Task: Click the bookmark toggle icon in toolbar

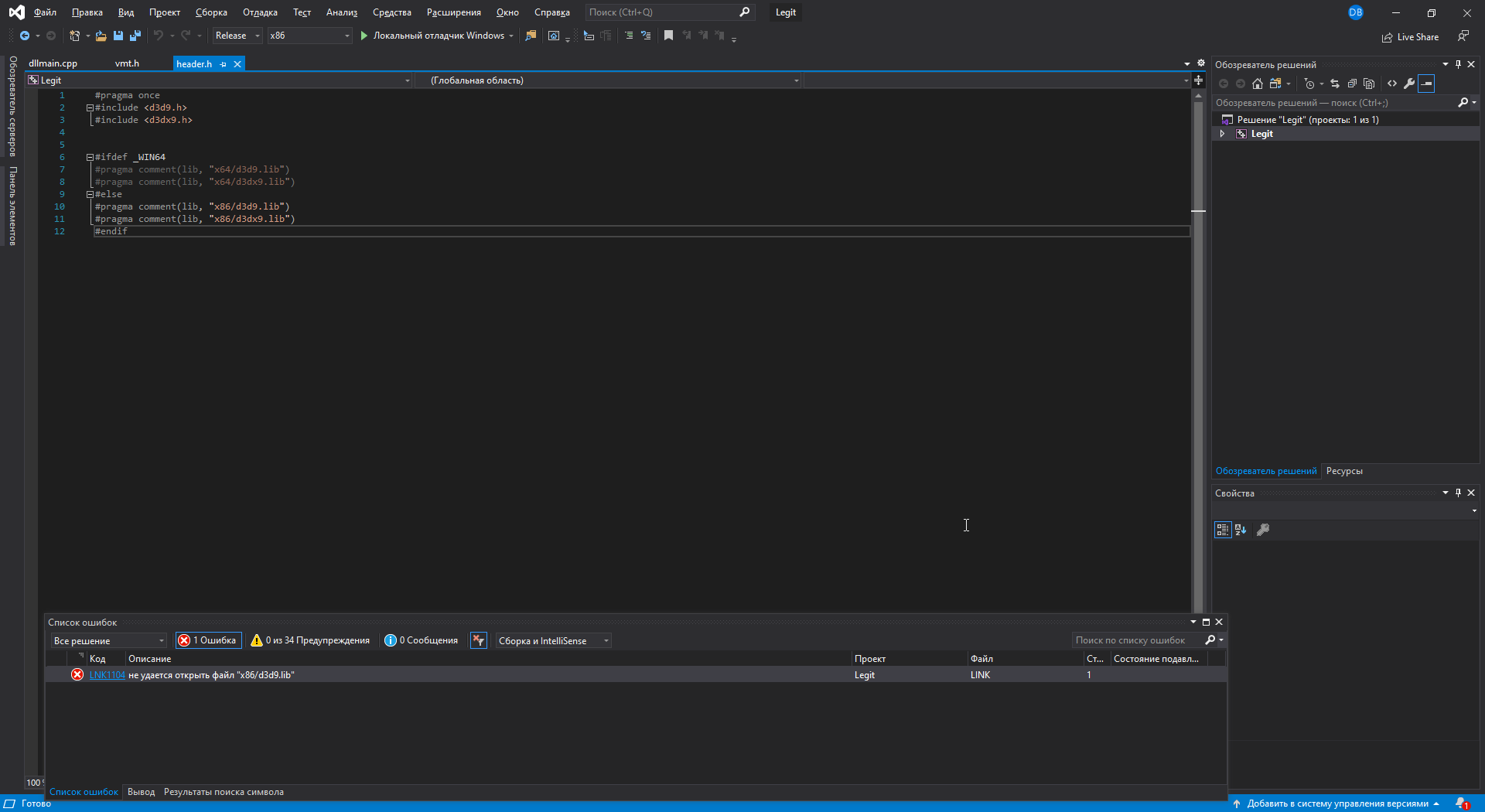Action: click(668, 36)
